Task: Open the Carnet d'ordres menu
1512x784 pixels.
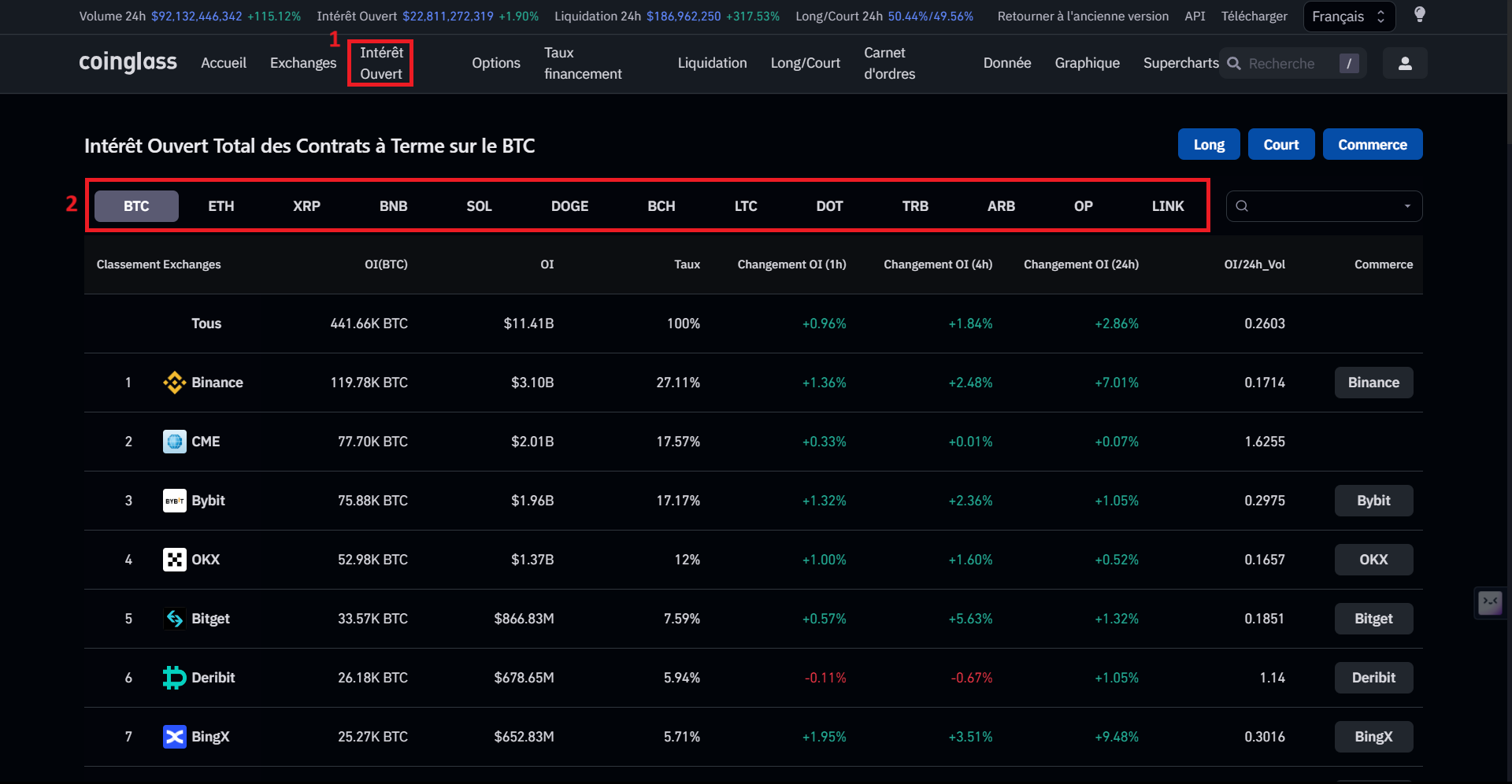Action: click(890, 63)
